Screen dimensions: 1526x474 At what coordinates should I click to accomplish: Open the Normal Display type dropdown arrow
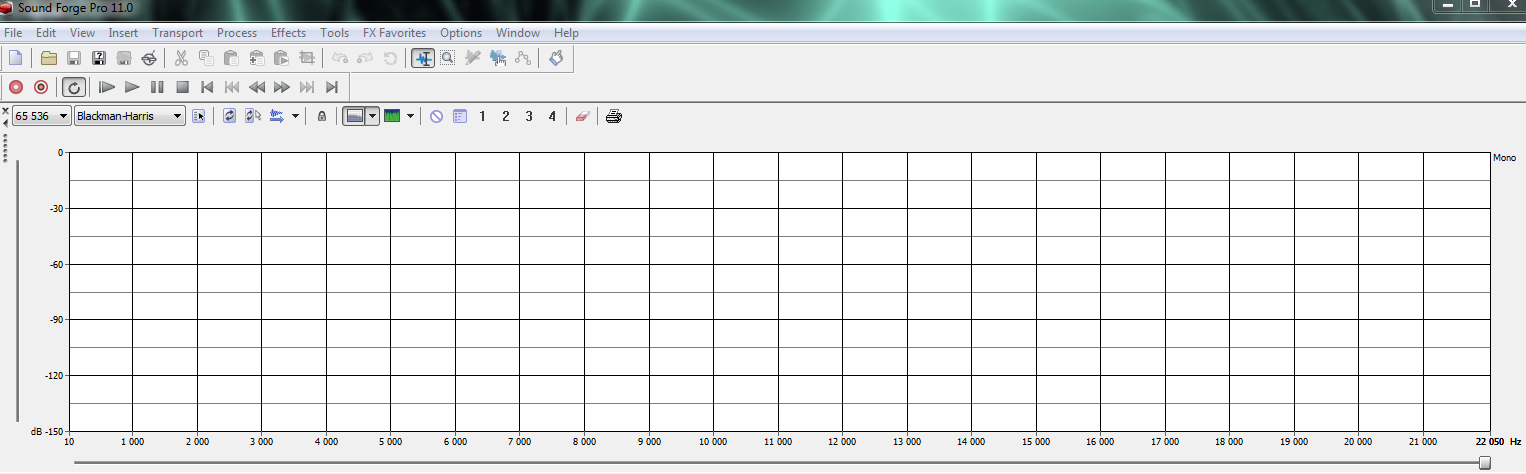click(373, 116)
